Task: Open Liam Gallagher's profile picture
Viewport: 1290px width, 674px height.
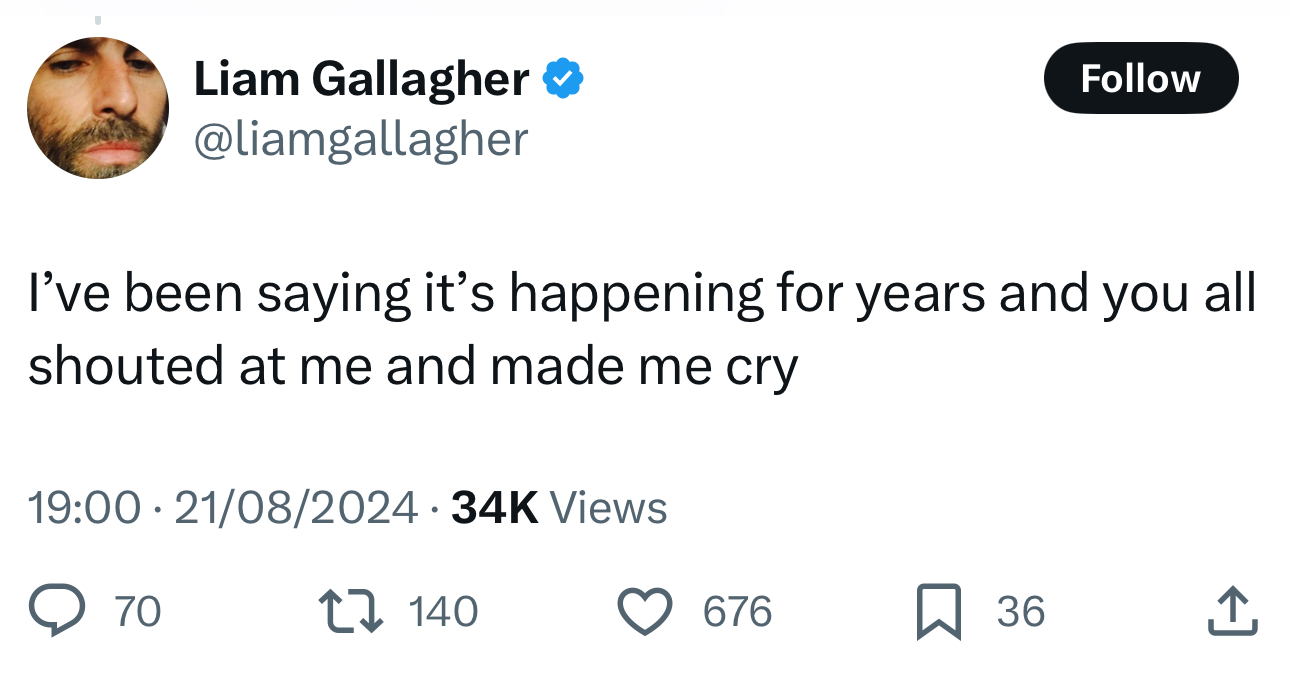Action: pos(97,108)
